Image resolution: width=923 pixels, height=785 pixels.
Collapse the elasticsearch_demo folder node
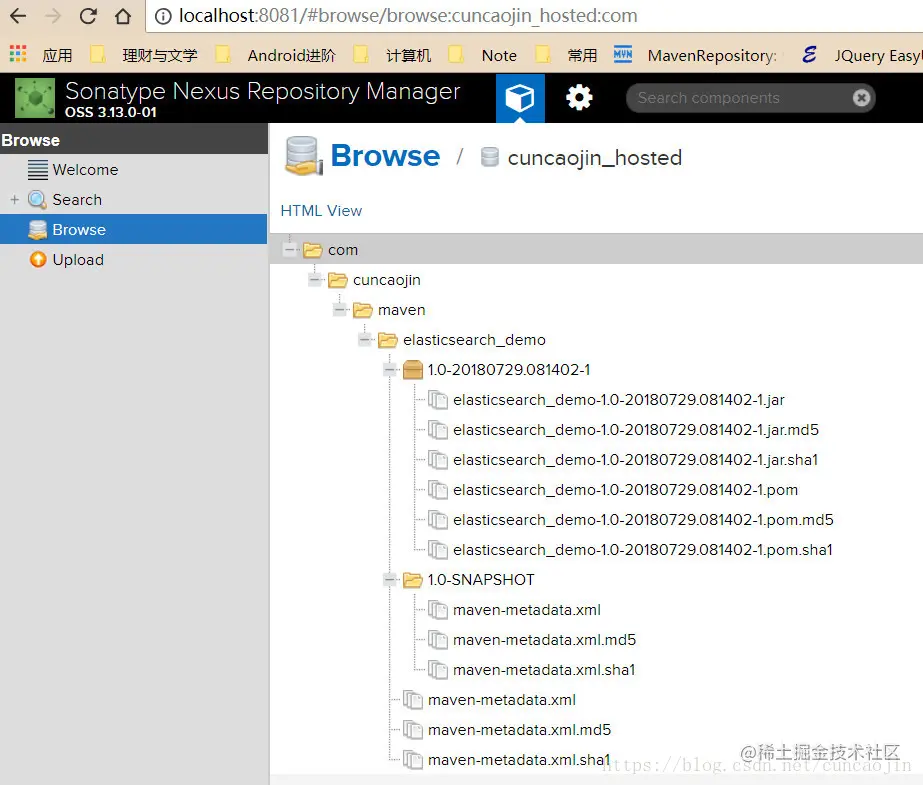pos(364,340)
